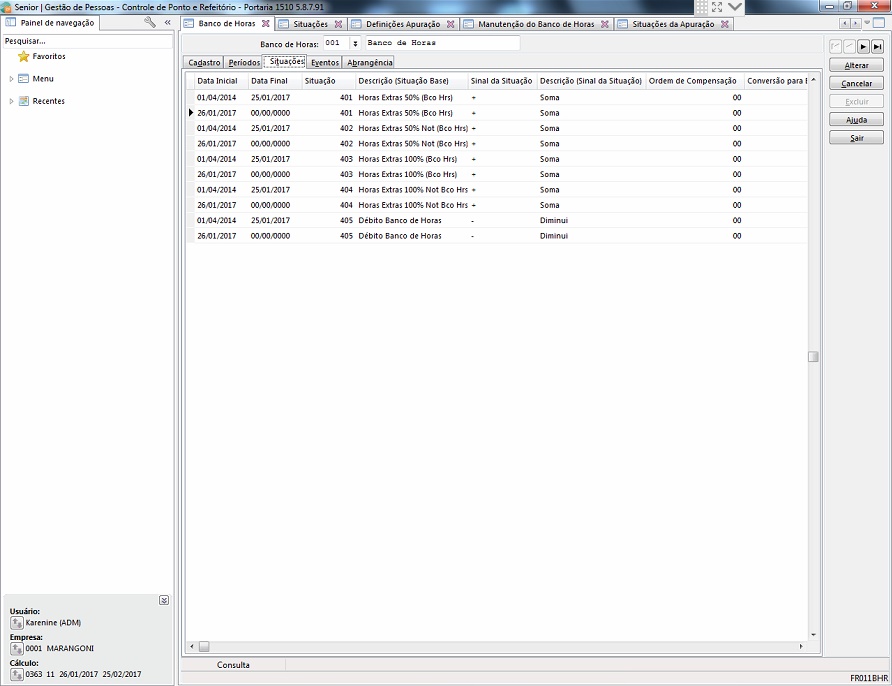Image resolution: width=892 pixels, height=686 pixels.
Task: Expand the Menu tree node
Action: click(11, 79)
